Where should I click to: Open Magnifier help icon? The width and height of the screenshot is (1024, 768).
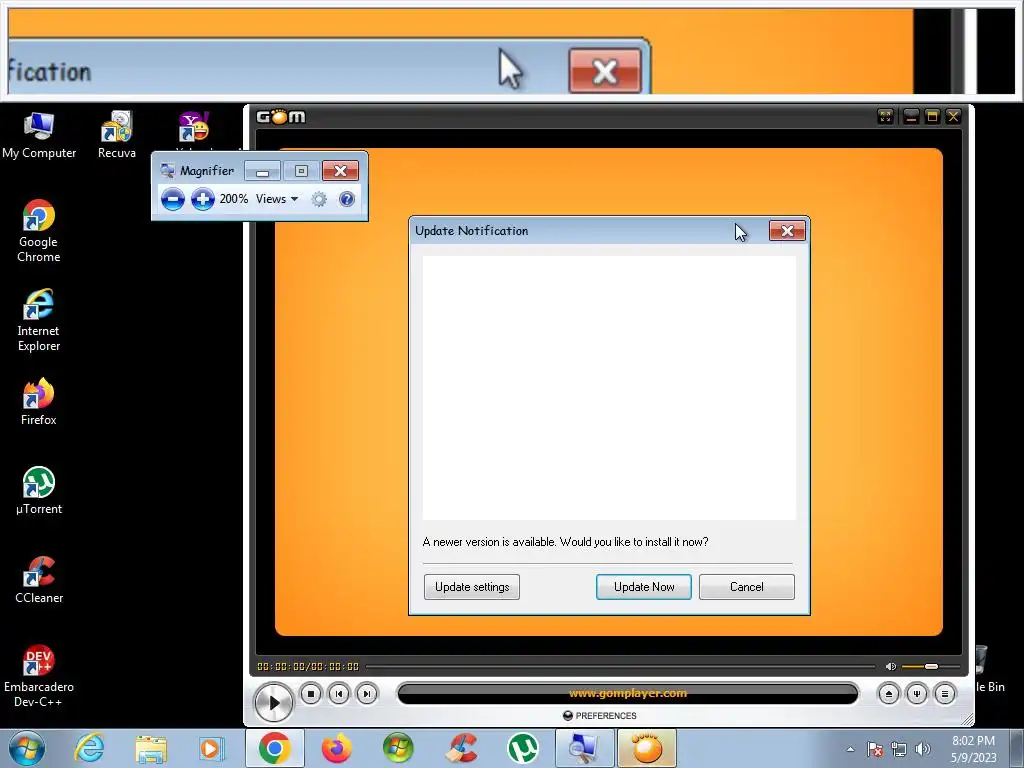pos(347,199)
